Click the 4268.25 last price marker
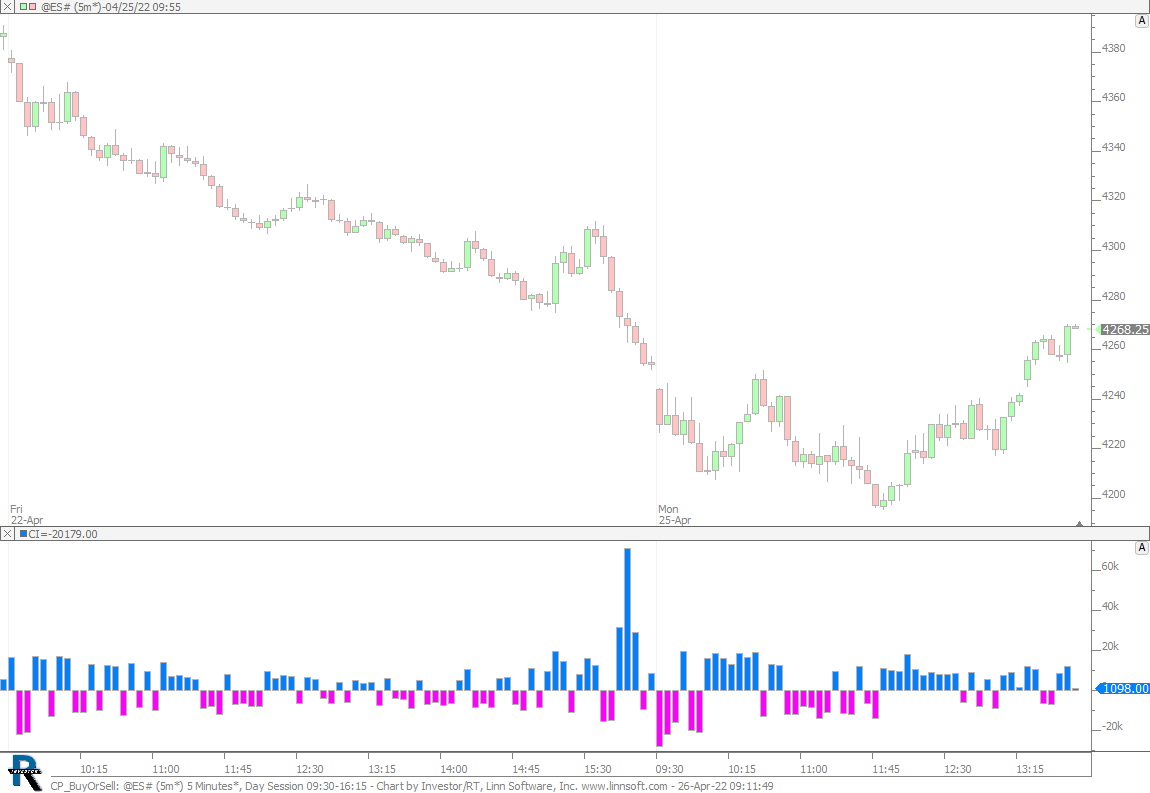This screenshot has width=1150, height=793. (1124, 329)
